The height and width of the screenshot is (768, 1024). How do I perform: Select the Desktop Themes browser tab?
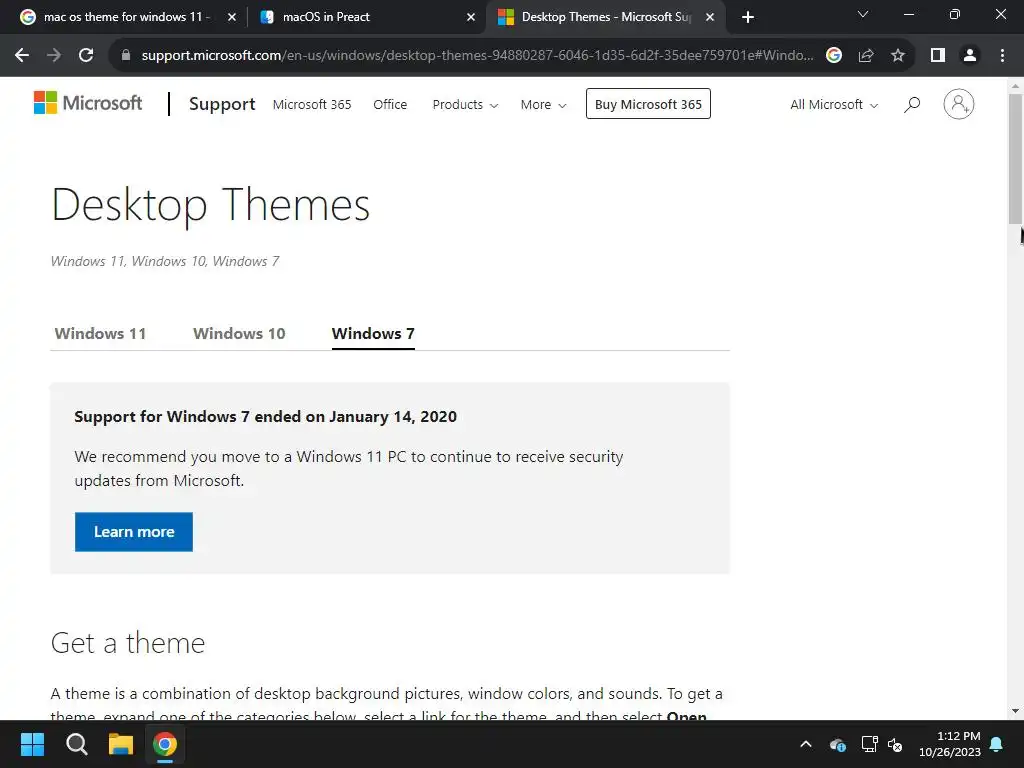605,17
